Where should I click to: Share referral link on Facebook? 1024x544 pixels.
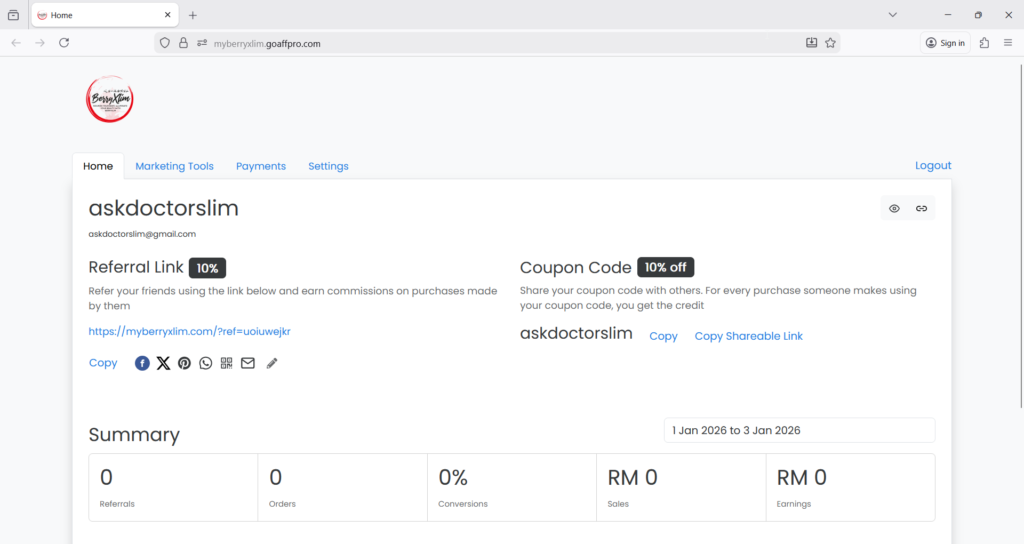coord(142,363)
